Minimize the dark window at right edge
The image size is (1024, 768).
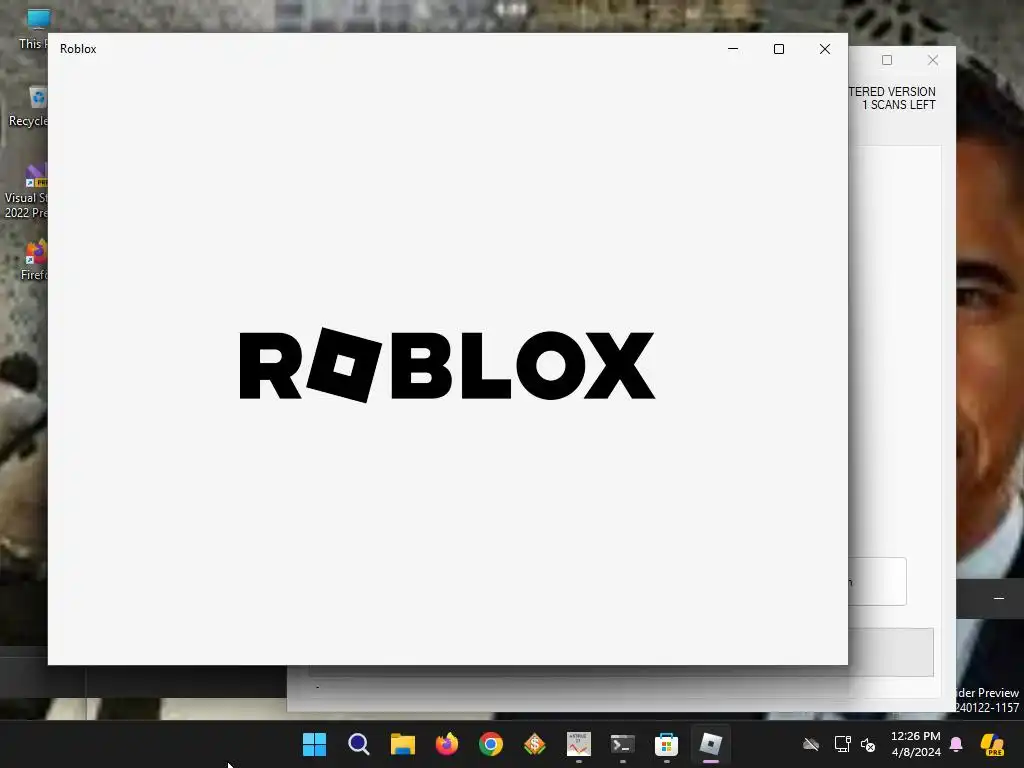999,598
